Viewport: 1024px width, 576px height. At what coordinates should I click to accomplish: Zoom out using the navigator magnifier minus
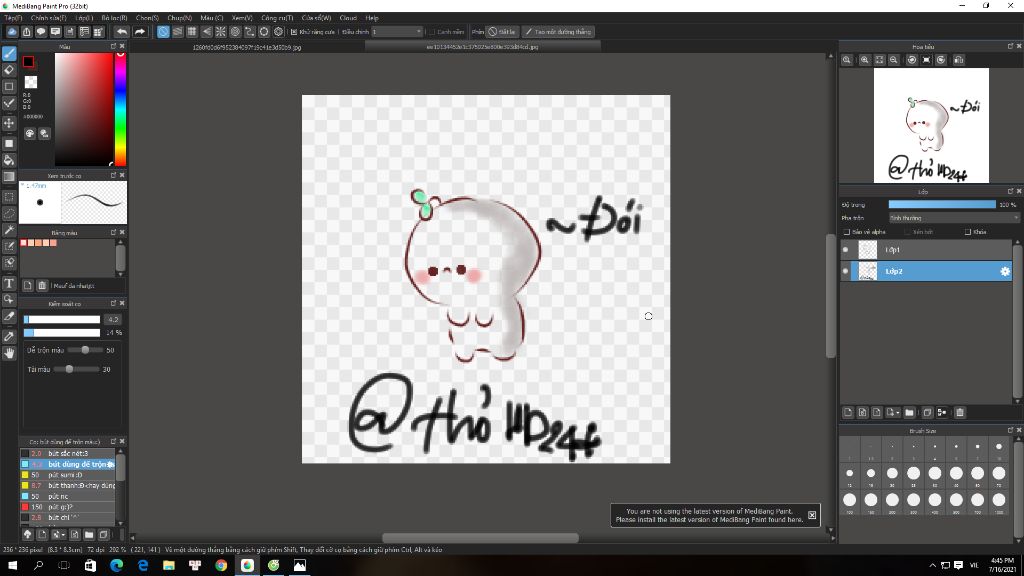click(x=893, y=59)
